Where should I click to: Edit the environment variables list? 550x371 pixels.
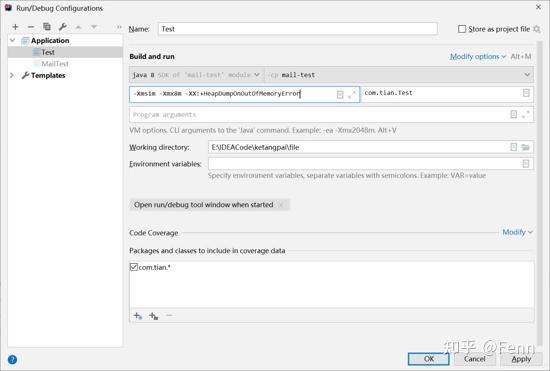[x=525, y=163]
